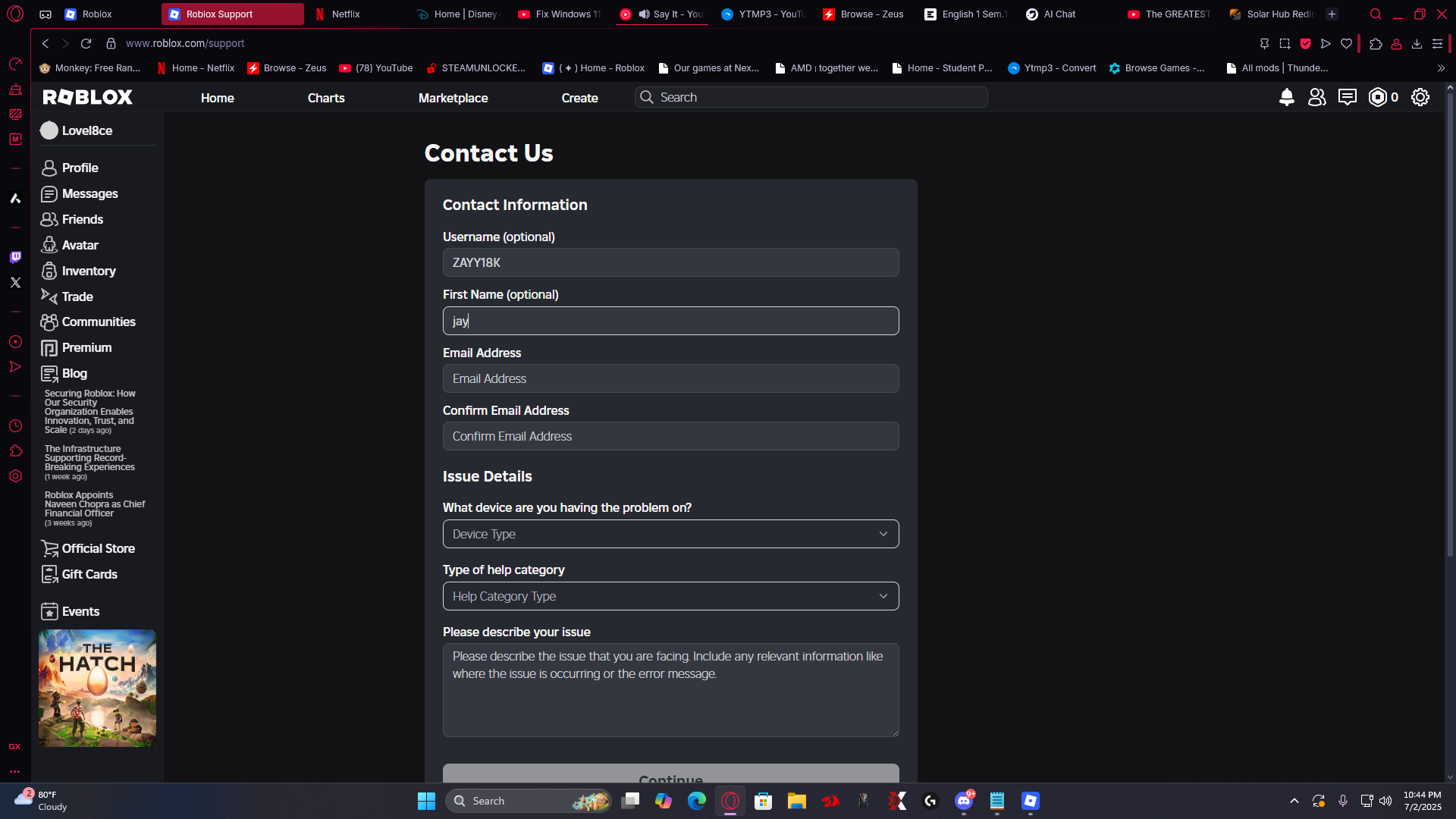This screenshot has height=819, width=1456.
Task: Click the Username field with ZAYY18K
Action: pos(670,262)
